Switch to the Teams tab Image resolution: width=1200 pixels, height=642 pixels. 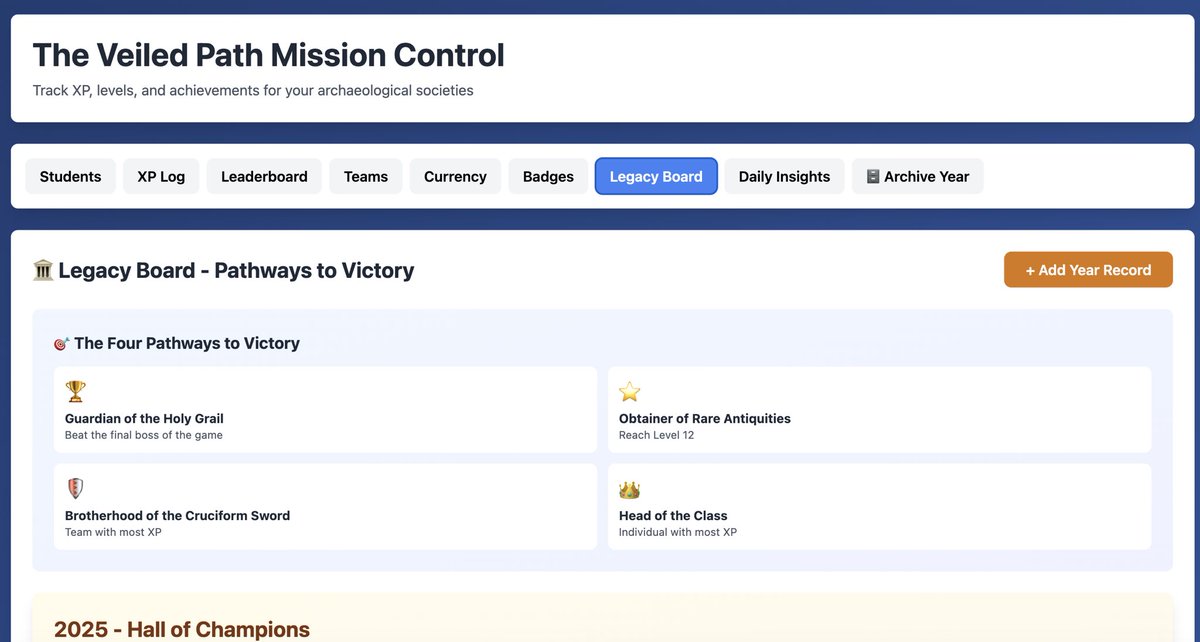(x=365, y=176)
